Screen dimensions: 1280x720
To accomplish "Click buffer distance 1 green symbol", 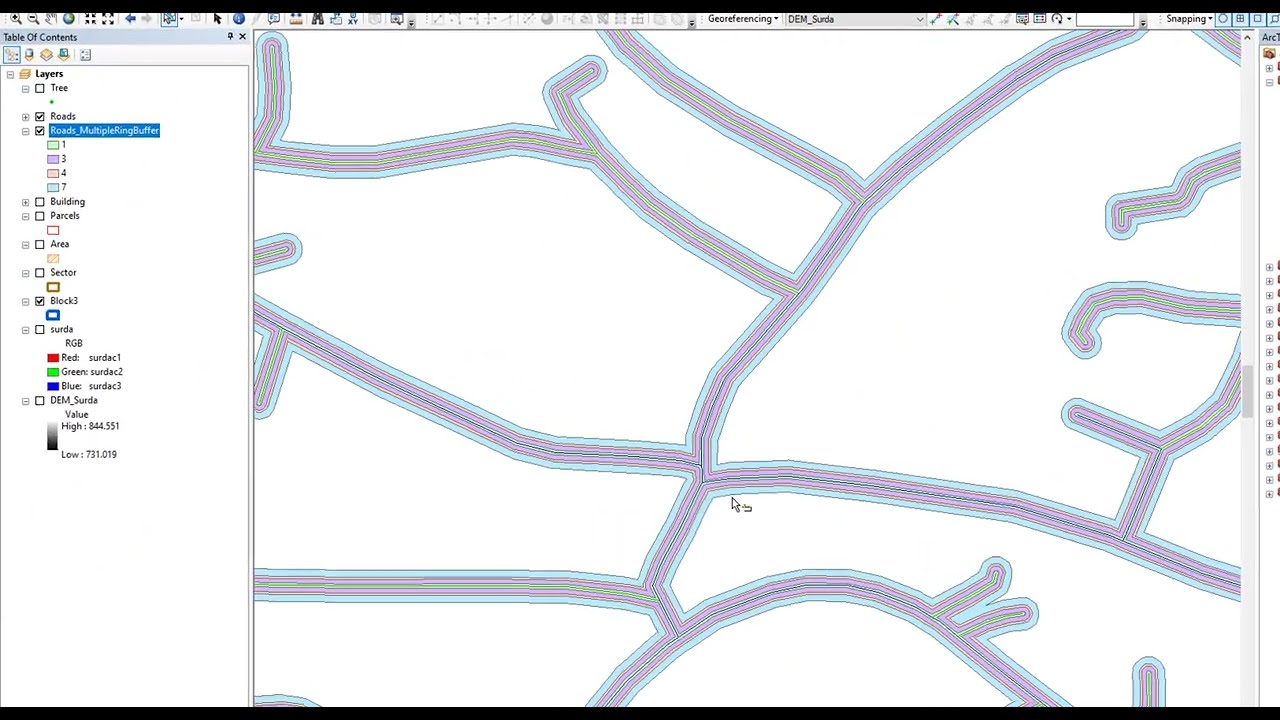I will point(53,145).
